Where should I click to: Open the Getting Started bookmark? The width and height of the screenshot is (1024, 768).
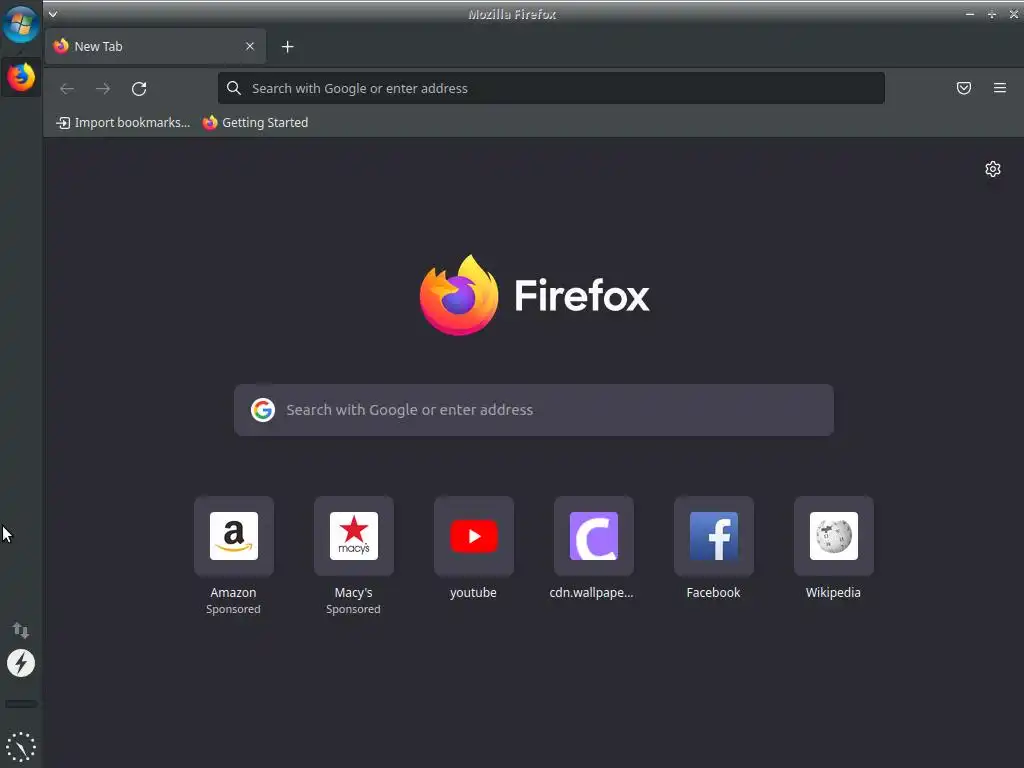(255, 123)
